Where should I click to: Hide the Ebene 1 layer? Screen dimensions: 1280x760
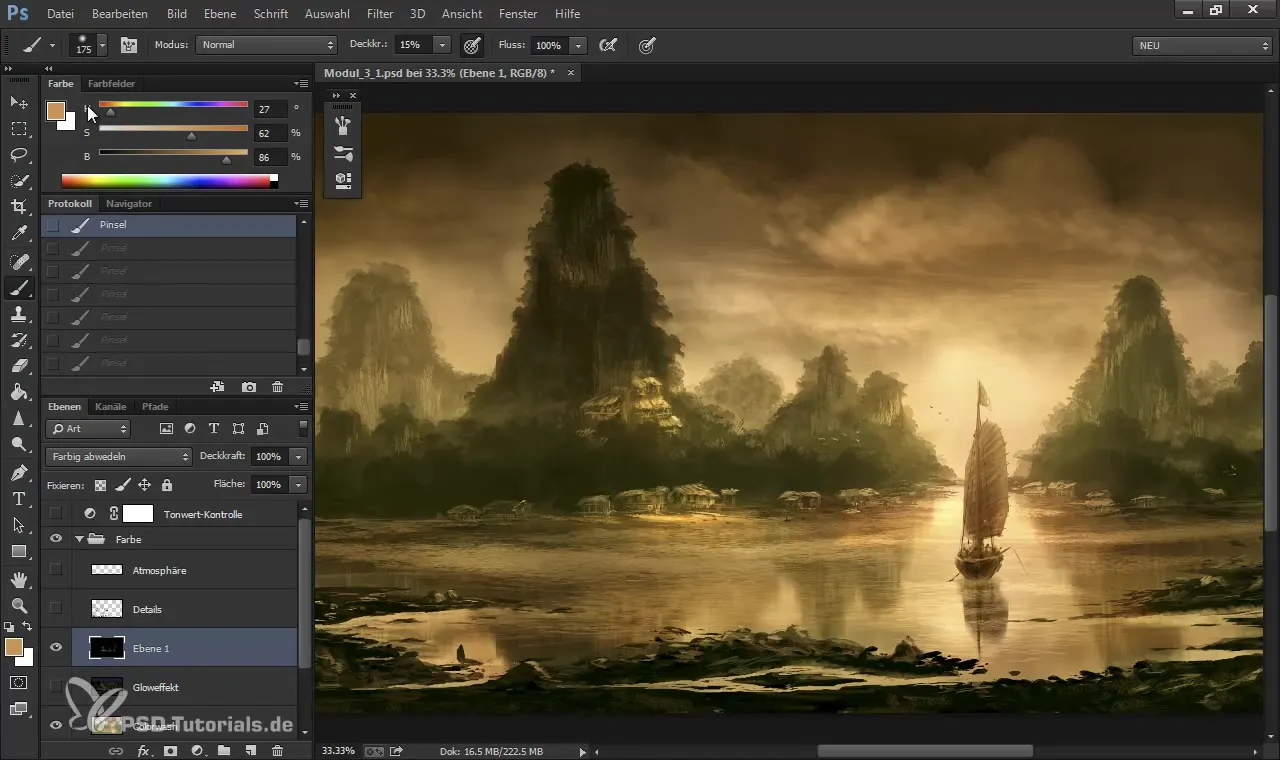(x=56, y=648)
